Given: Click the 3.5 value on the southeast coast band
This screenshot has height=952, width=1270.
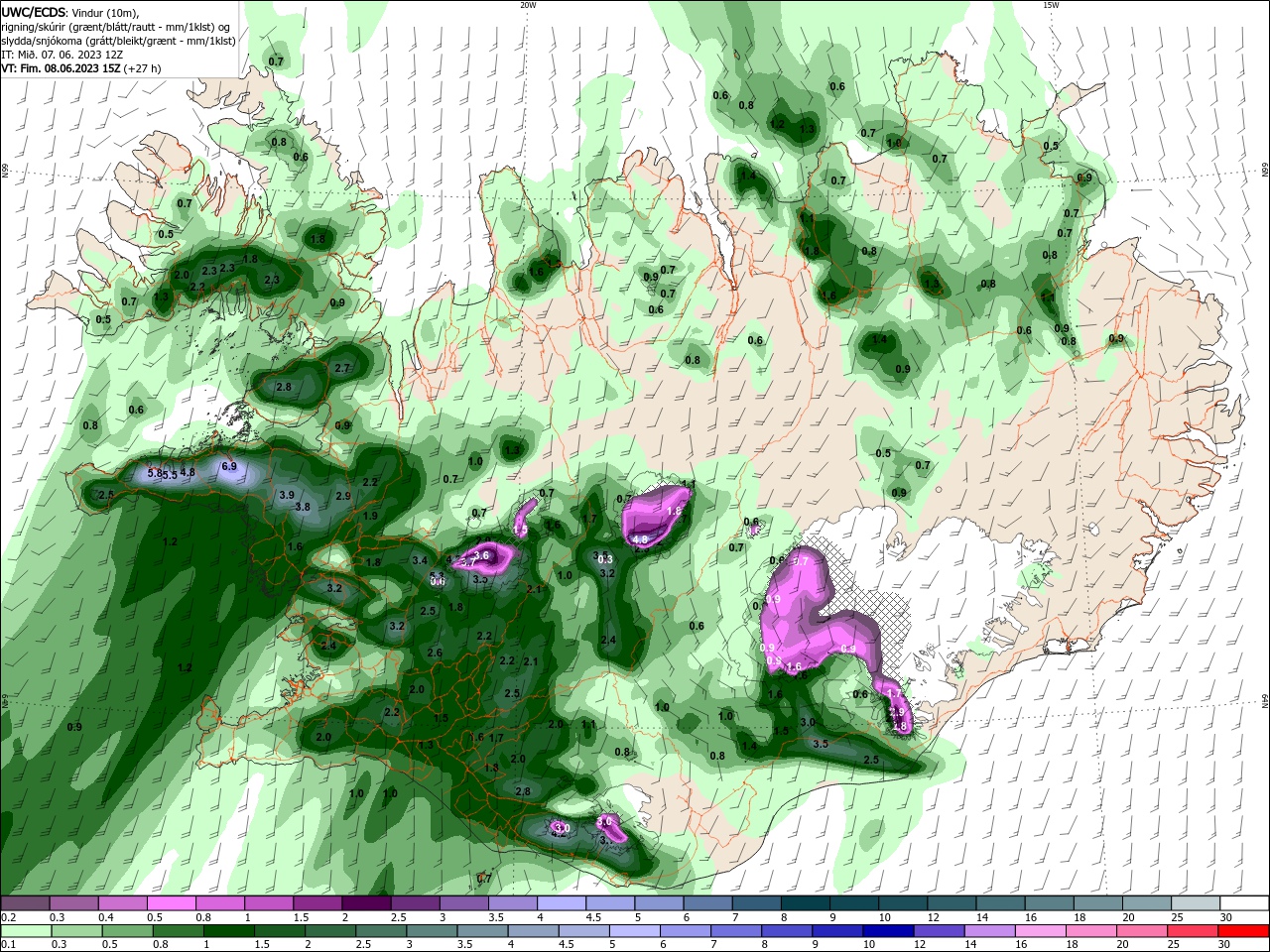Looking at the screenshot, I should pos(821,744).
